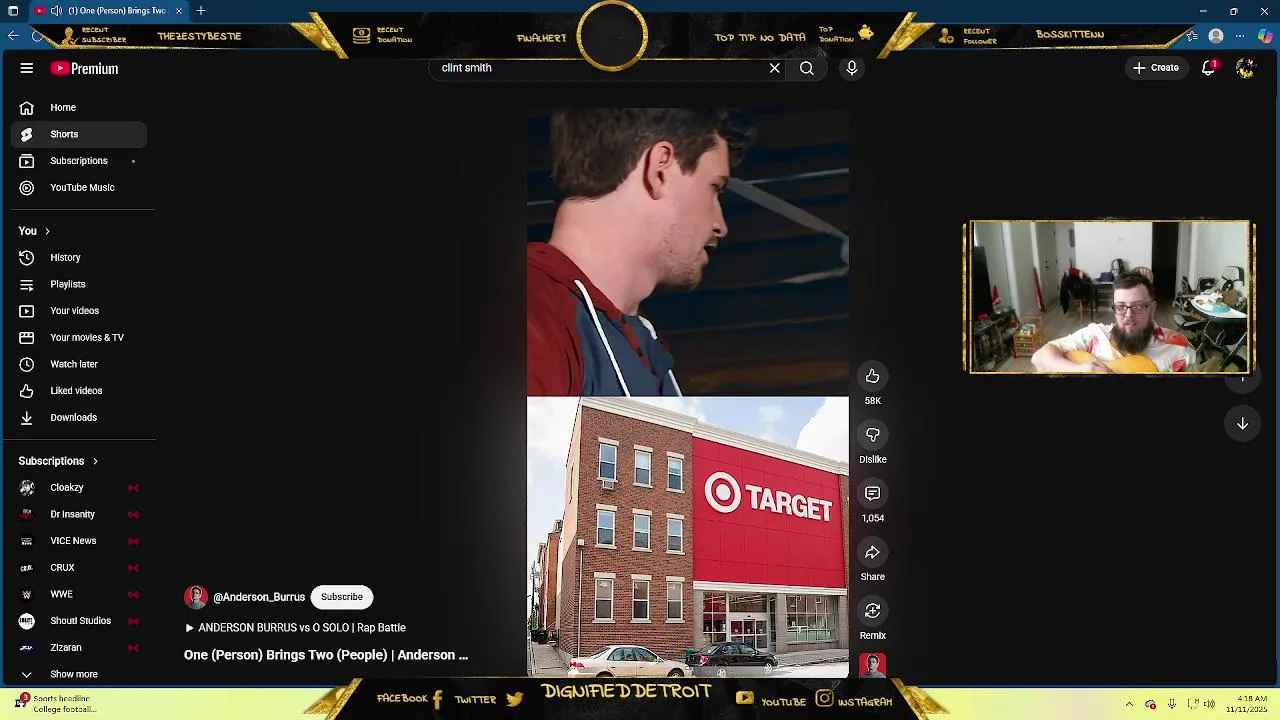Select Shorts in the sidebar
This screenshot has height=720, width=1280.
click(79, 134)
